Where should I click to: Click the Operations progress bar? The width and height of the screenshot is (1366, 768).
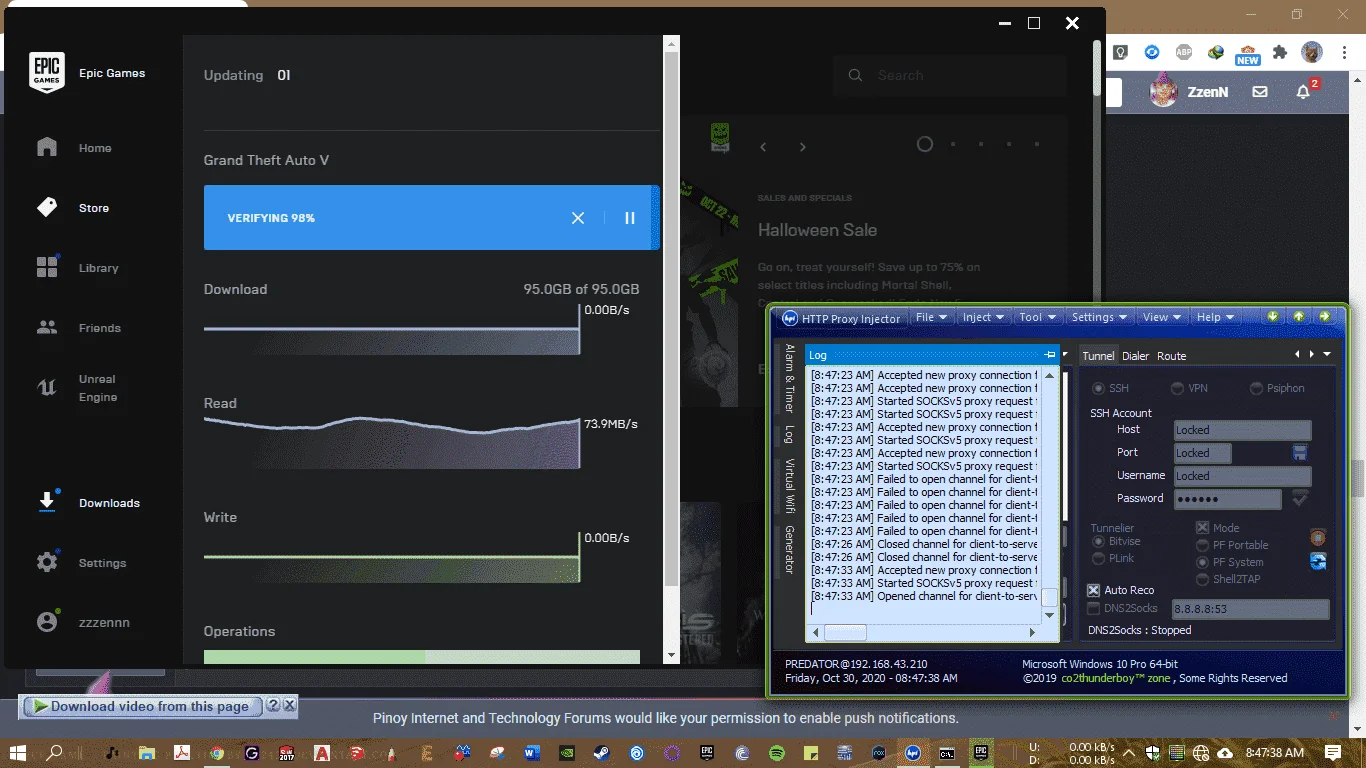coord(422,656)
